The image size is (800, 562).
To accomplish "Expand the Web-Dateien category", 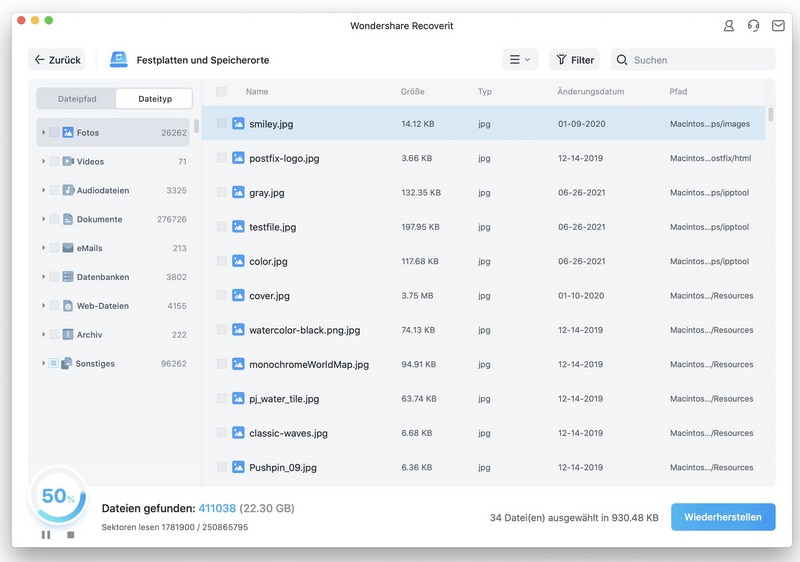I will [43, 306].
